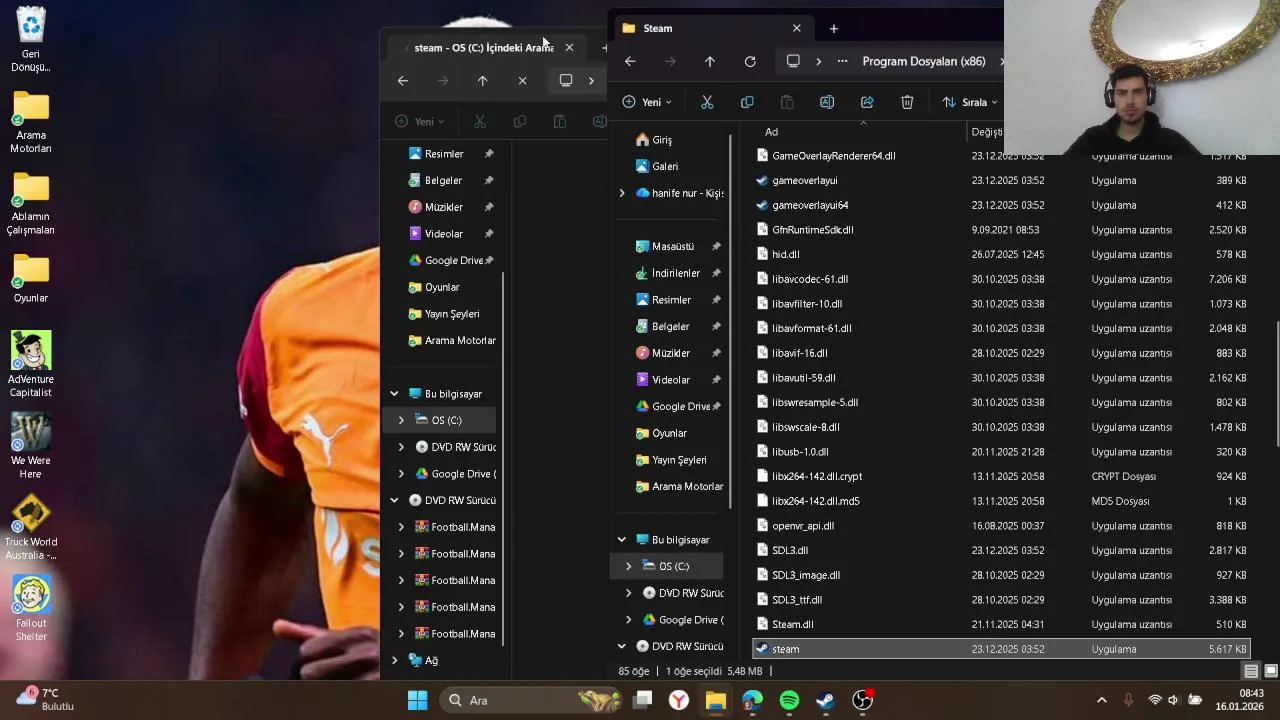This screenshot has width=1280, height=720.
Task: Select steam application file row
Action: tap(1001, 649)
